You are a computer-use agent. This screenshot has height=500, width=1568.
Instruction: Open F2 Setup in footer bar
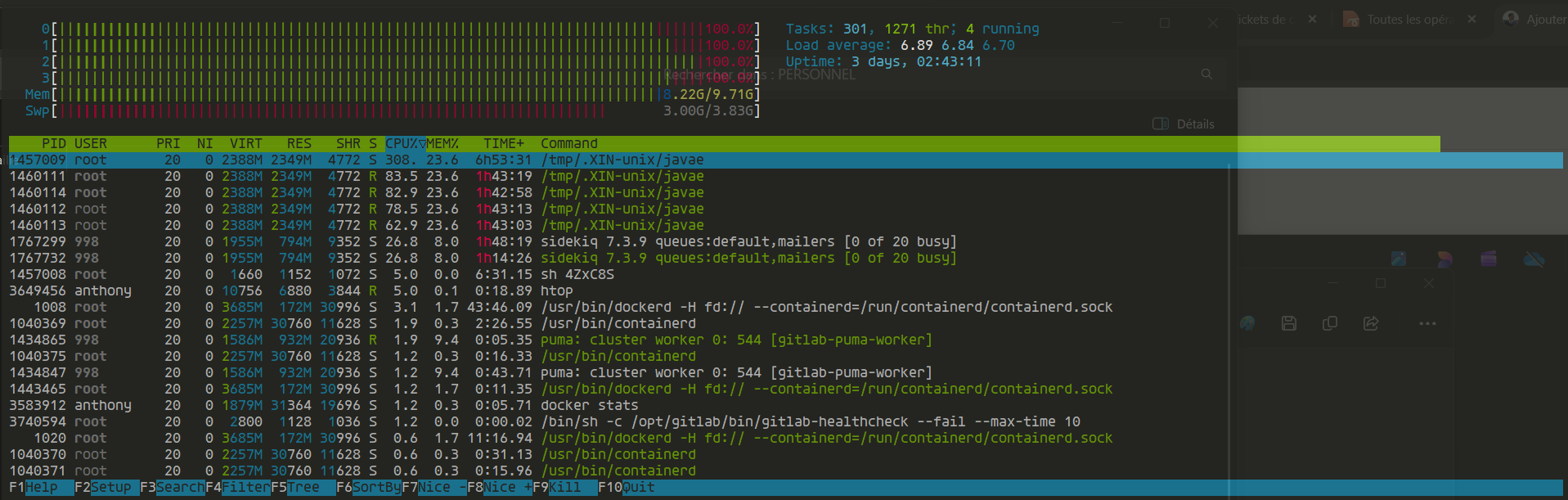[x=110, y=488]
